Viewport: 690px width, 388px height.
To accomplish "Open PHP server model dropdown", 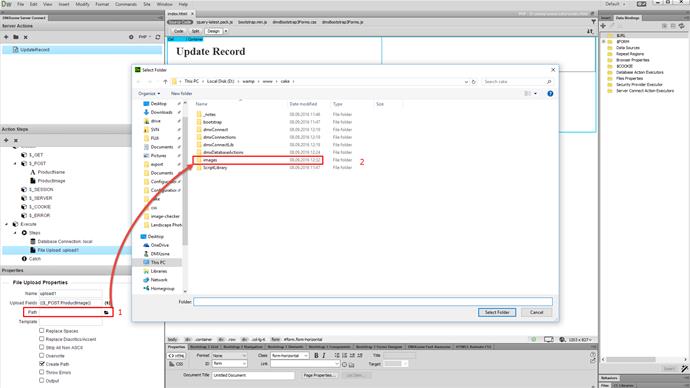I will [x=145, y=37].
